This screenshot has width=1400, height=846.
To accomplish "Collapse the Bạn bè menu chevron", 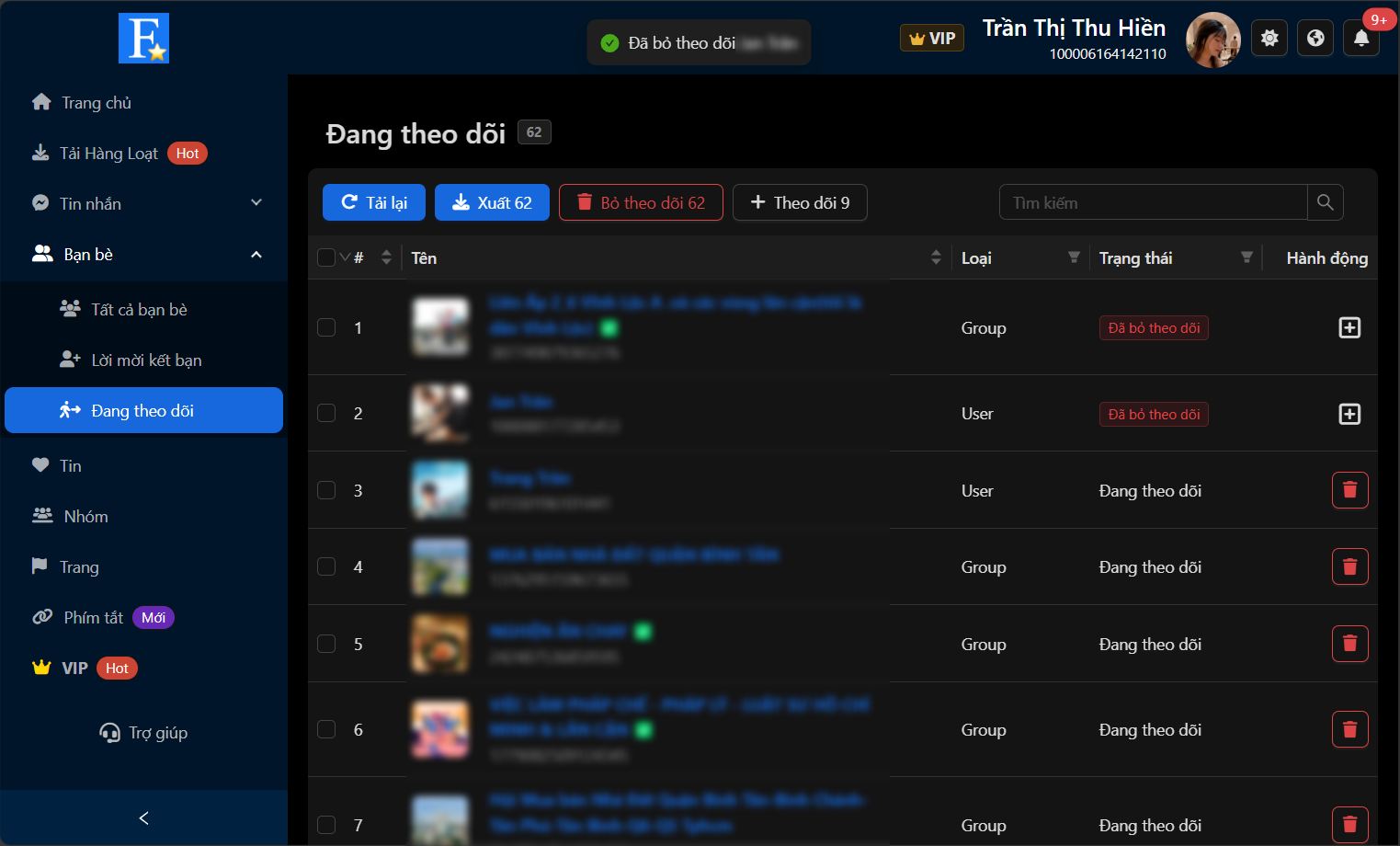I will click(x=256, y=255).
